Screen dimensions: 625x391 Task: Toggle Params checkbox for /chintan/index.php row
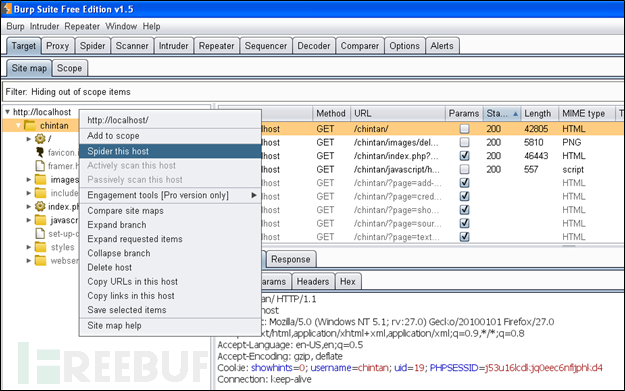(464, 156)
